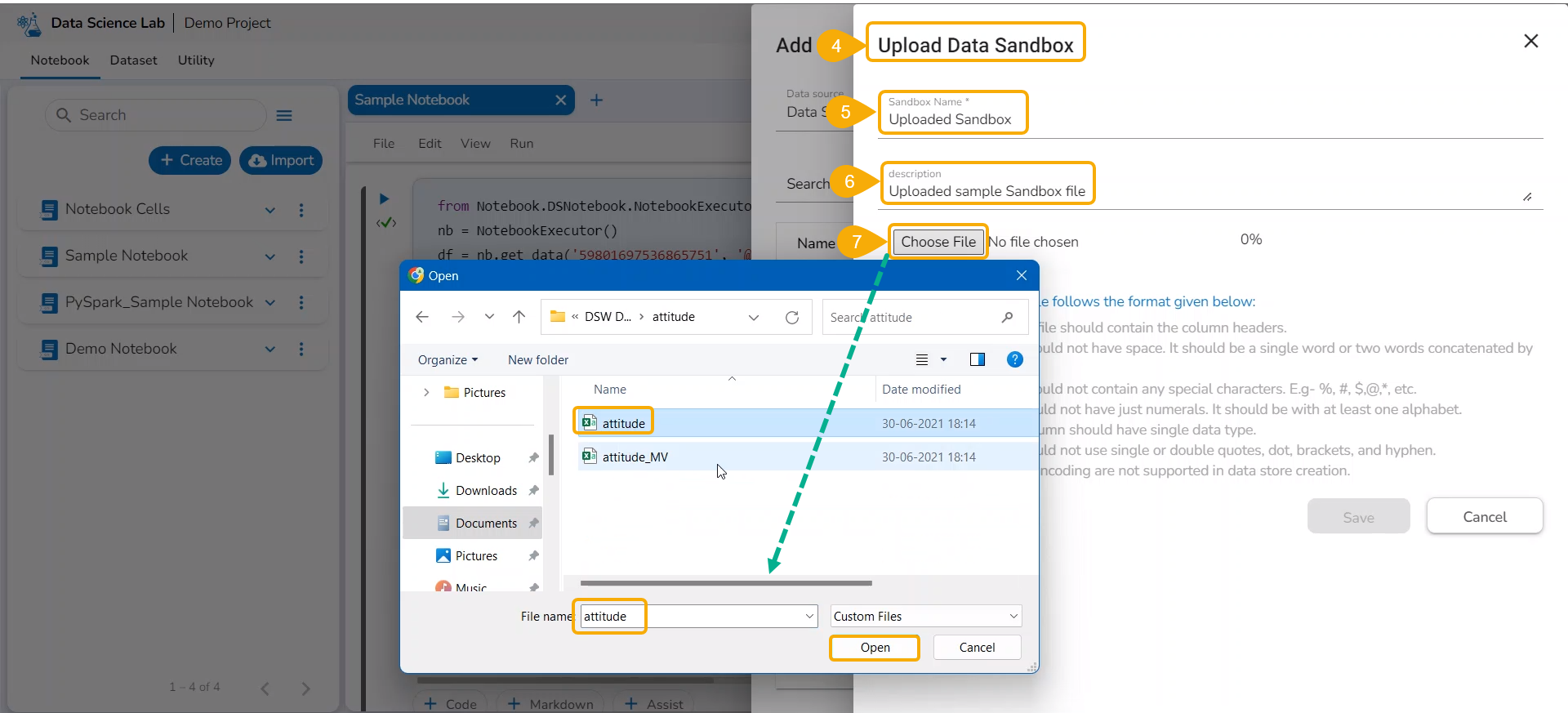
Task: Expand the Organize dropdown menu
Action: (x=448, y=359)
